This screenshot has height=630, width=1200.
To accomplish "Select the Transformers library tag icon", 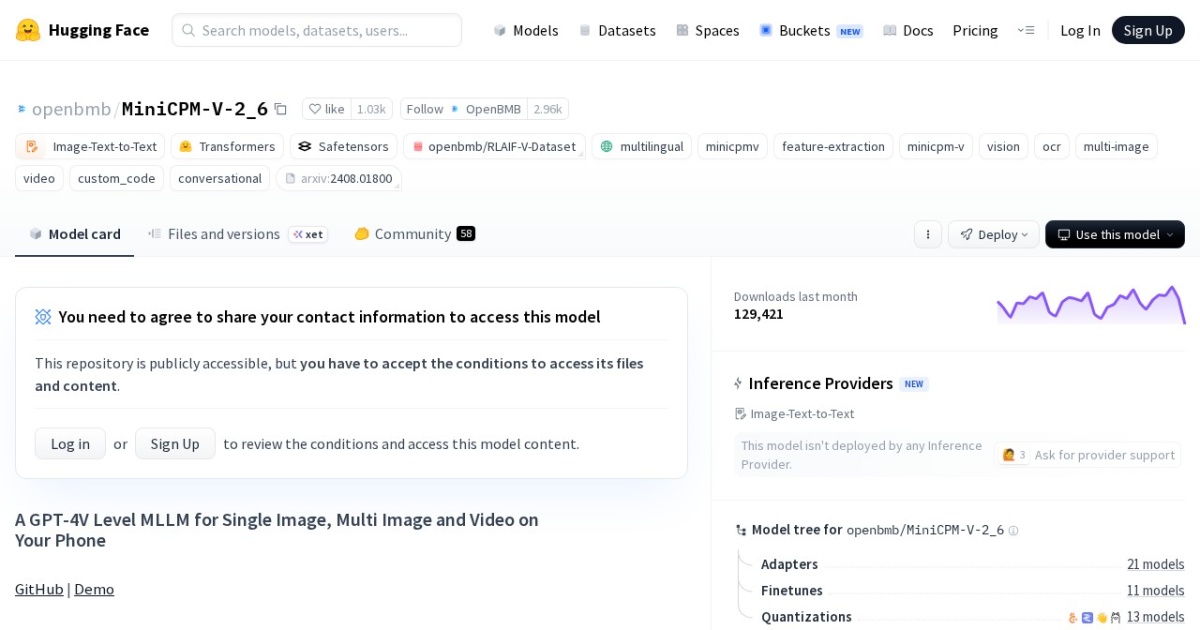I will click(x=185, y=146).
